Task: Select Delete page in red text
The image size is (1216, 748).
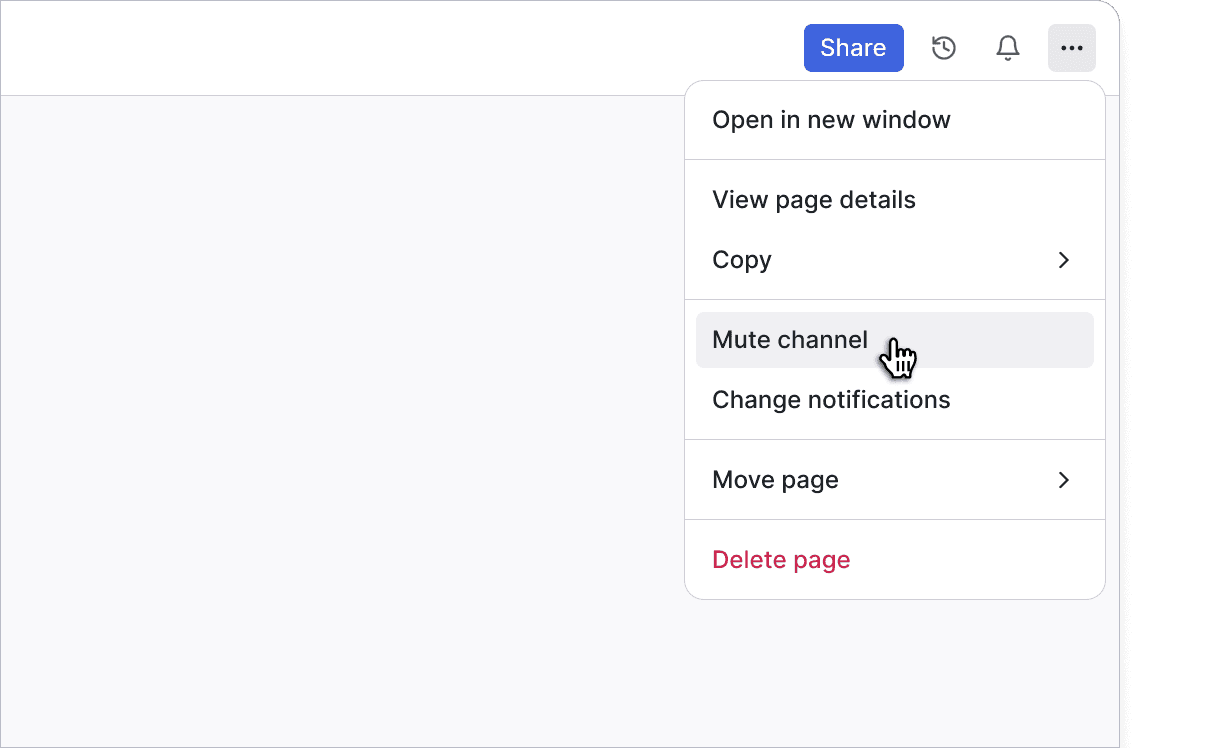Action: pyautogui.click(x=780, y=559)
